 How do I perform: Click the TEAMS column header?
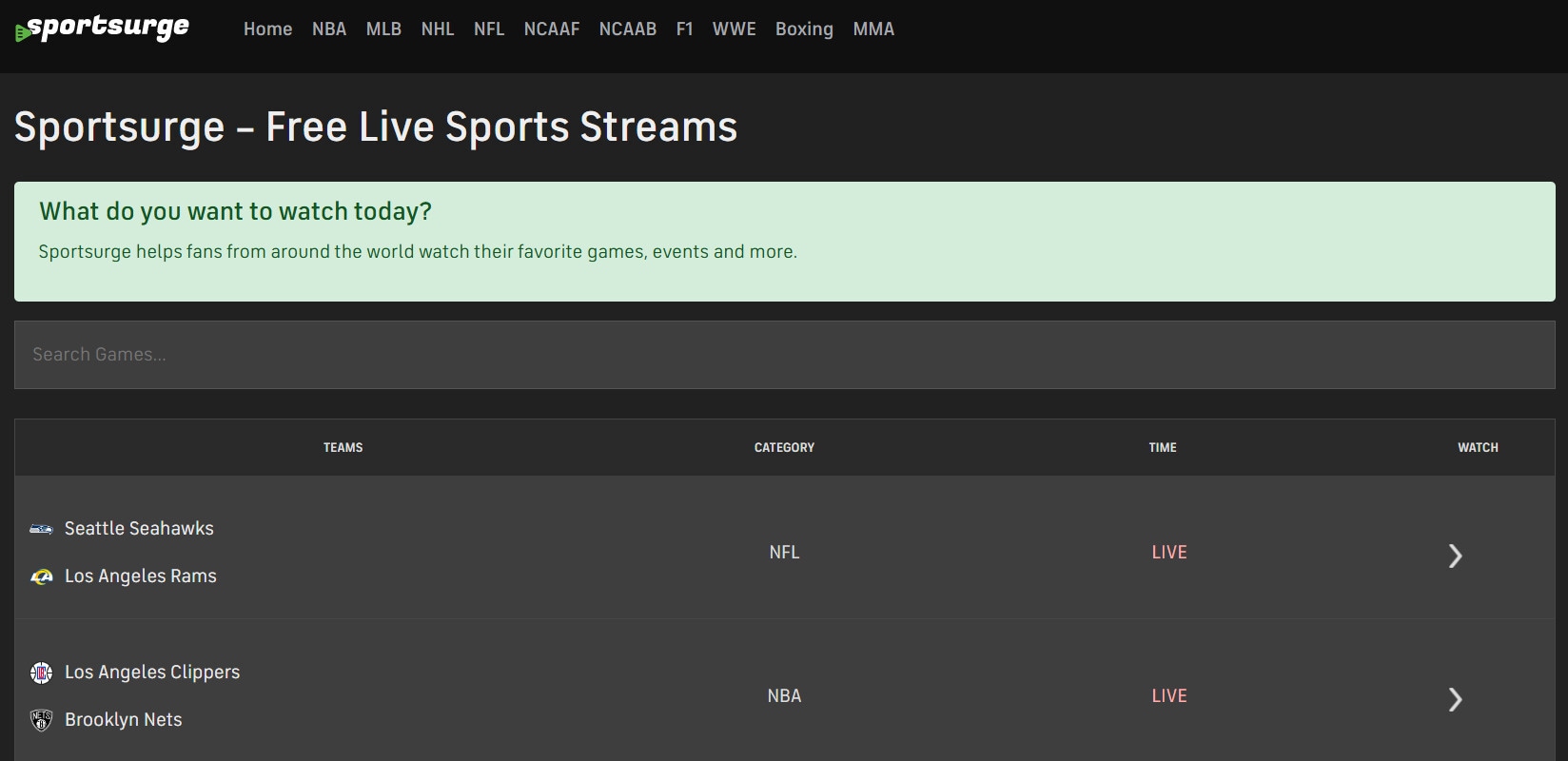pos(343,447)
